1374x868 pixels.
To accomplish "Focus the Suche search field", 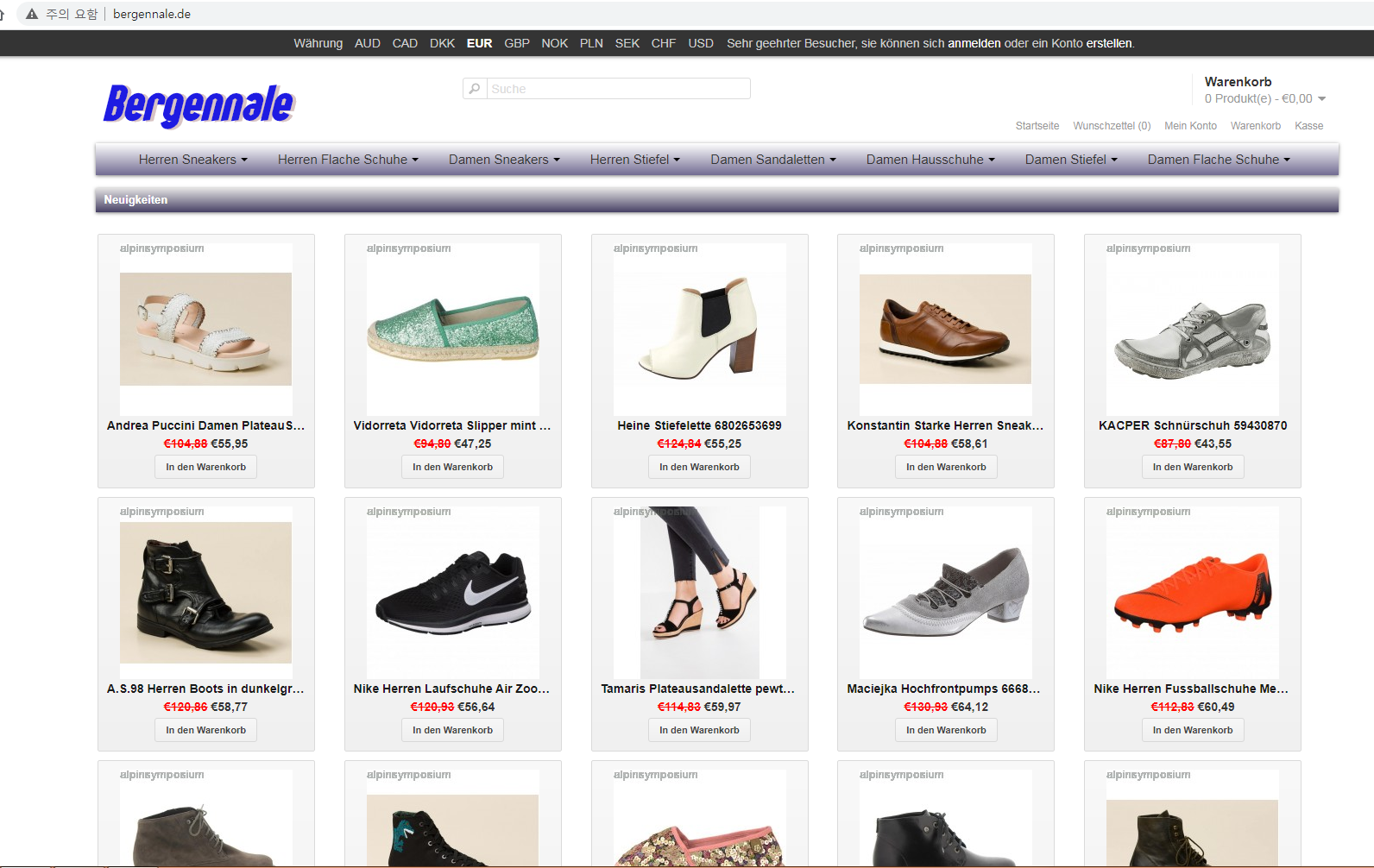I will [x=619, y=88].
